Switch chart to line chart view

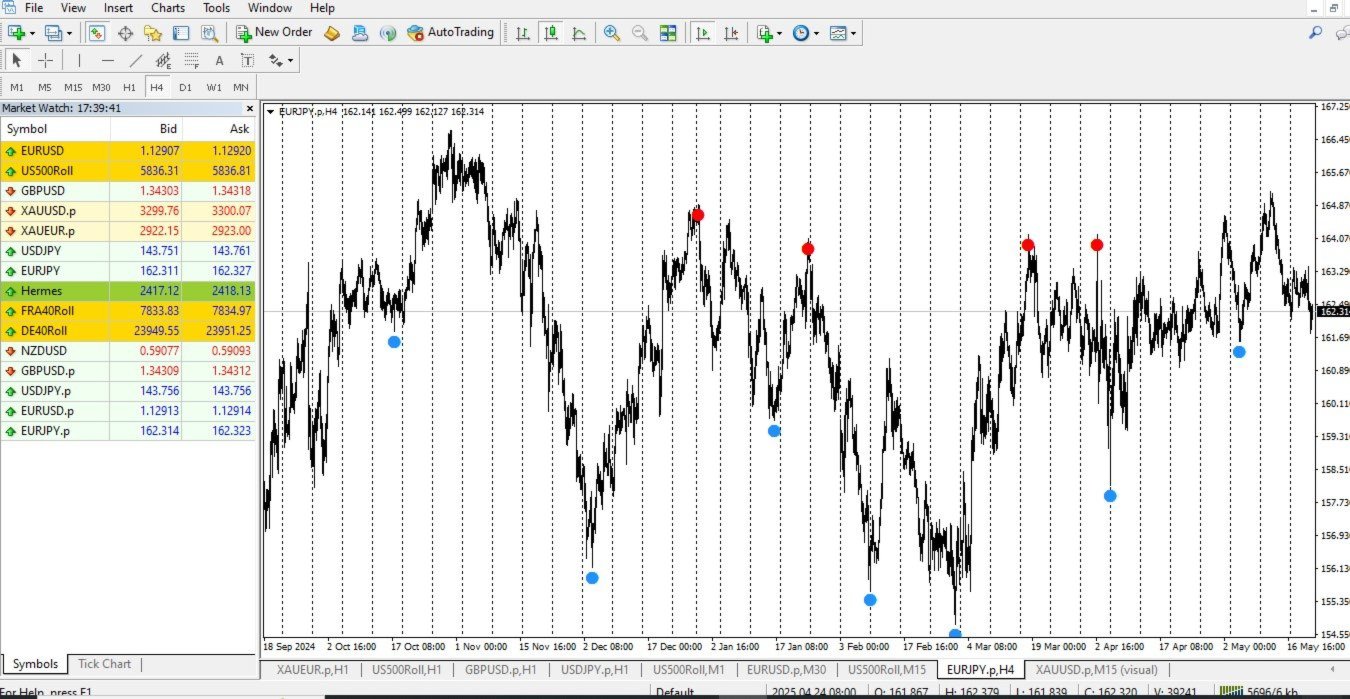[x=579, y=33]
